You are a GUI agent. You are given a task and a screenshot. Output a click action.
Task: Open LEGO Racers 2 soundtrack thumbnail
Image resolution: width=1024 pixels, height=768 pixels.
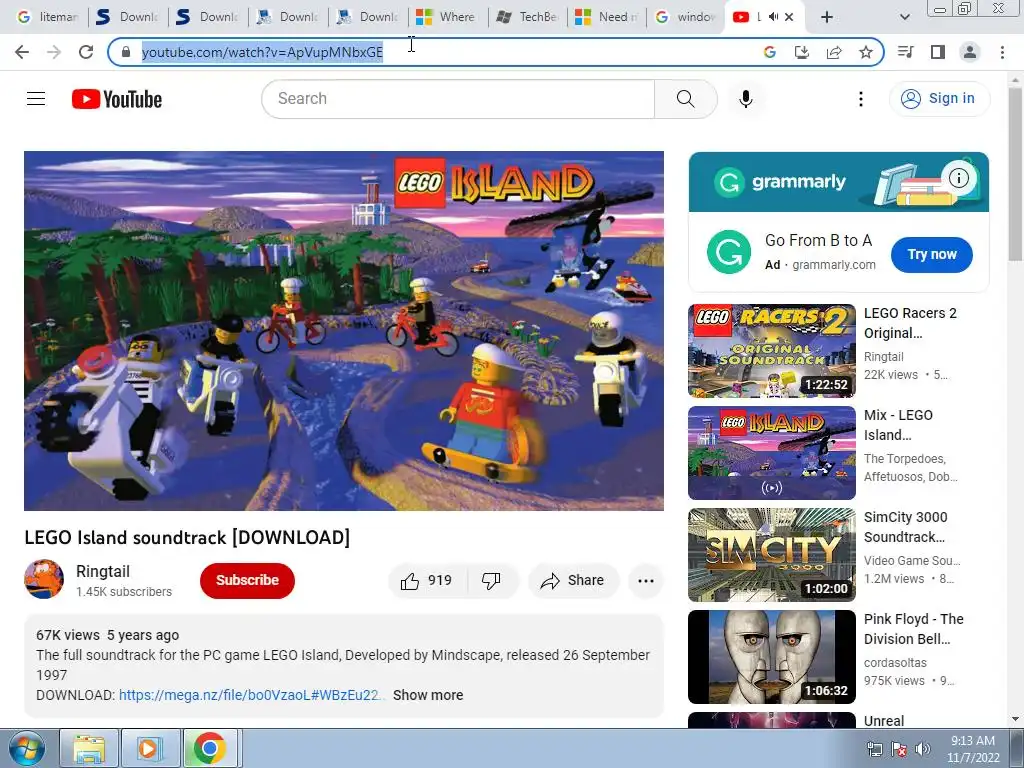pyautogui.click(x=772, y=351)
